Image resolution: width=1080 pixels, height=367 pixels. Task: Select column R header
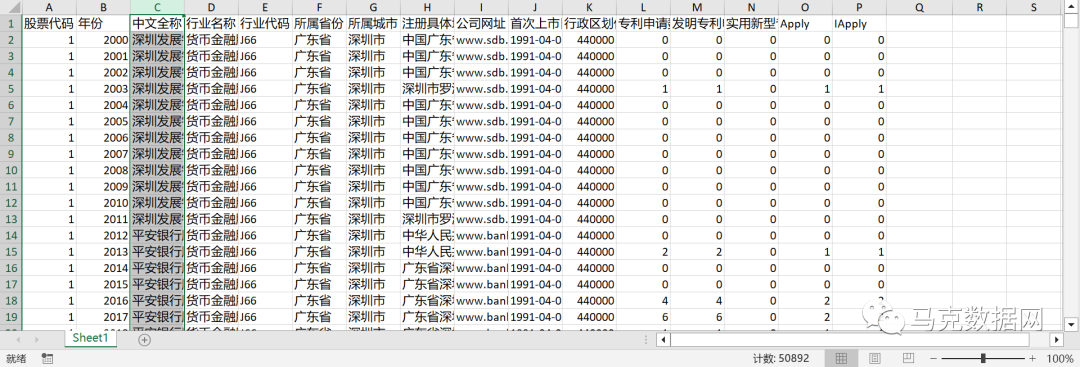click(x=980, y=7)
